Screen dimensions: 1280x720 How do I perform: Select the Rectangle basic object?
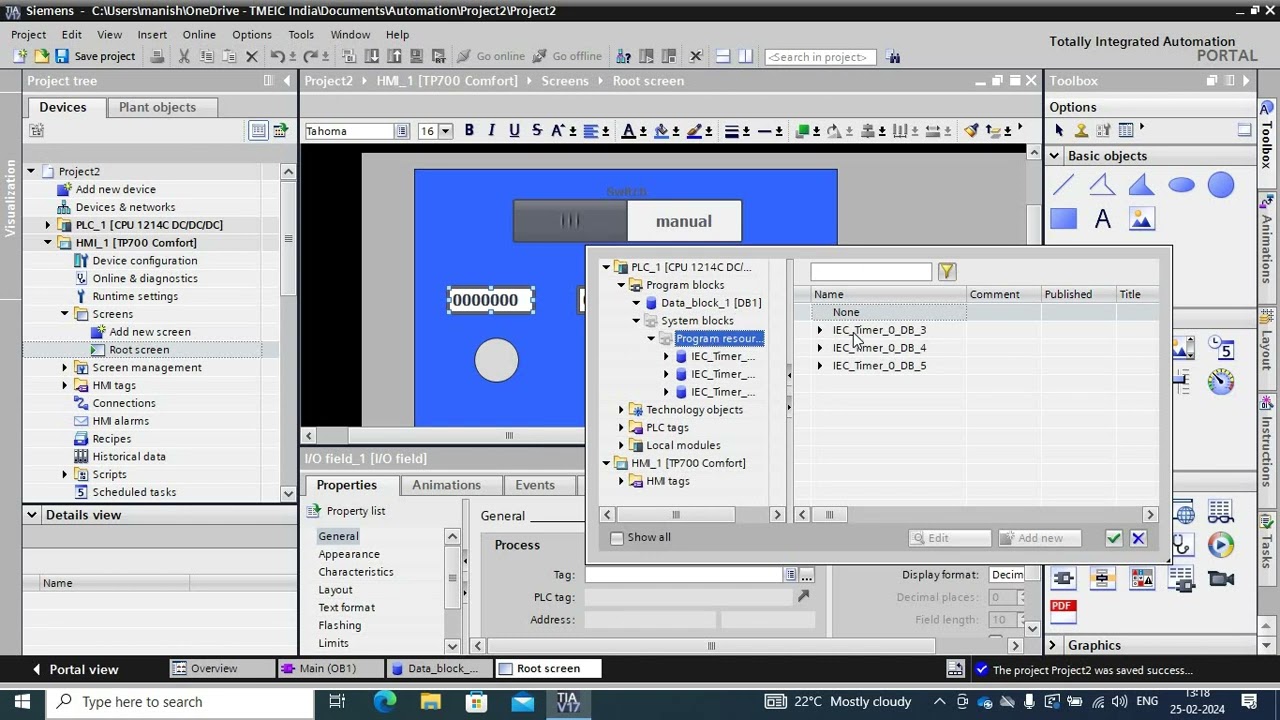coord(1063,219)
